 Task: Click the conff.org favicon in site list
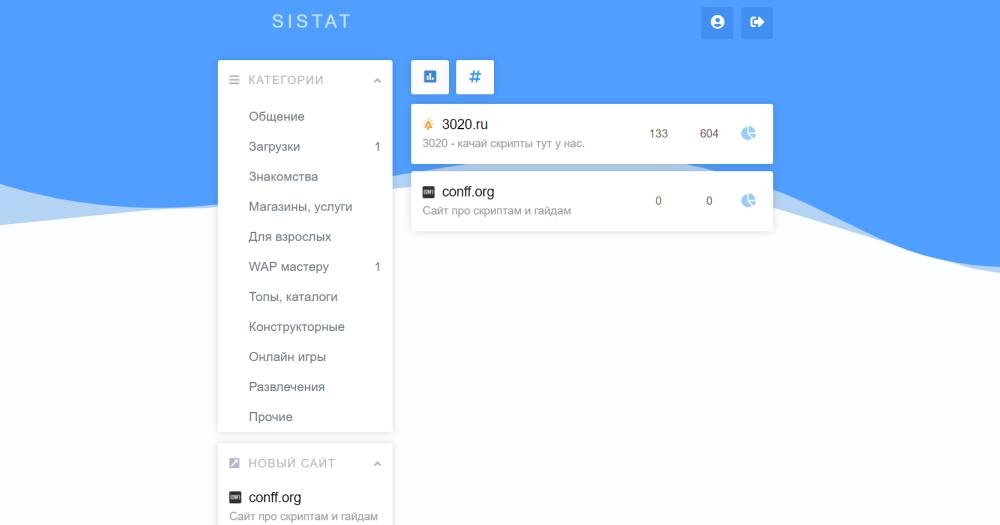(x=429, y=192)
